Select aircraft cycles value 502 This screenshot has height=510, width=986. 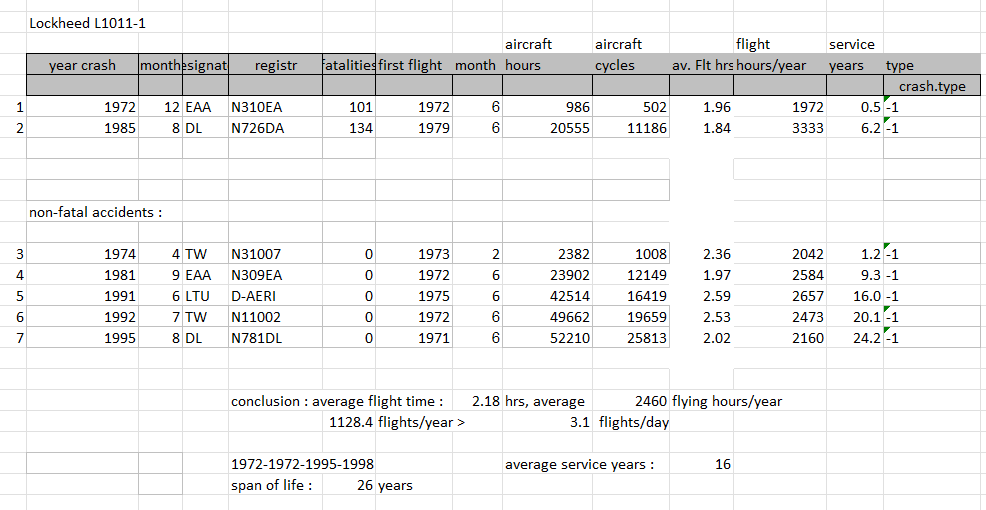(x=631, y=108)
